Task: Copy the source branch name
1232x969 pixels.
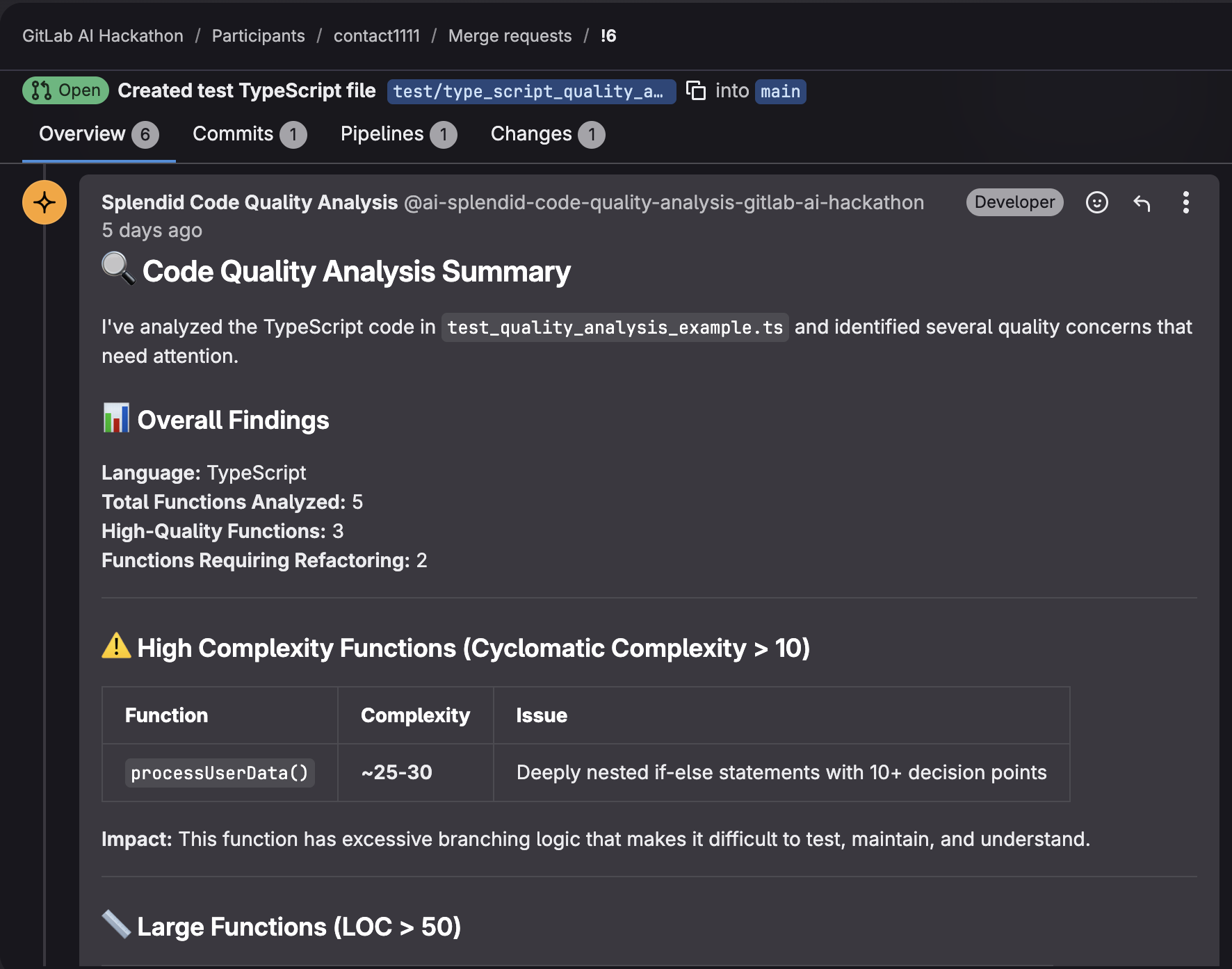Action: click(x=696, y=91)
